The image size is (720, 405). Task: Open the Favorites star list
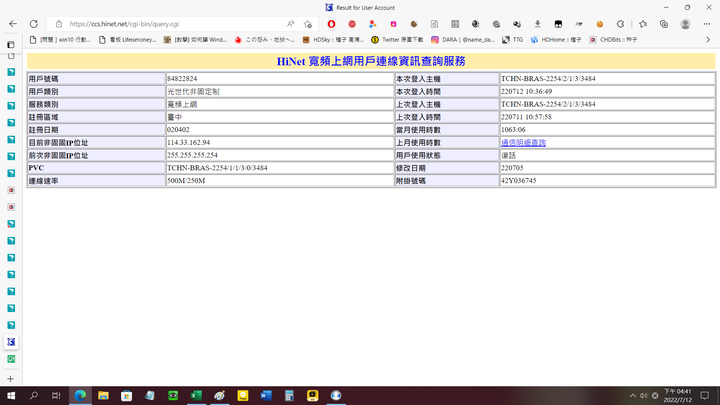643,24
